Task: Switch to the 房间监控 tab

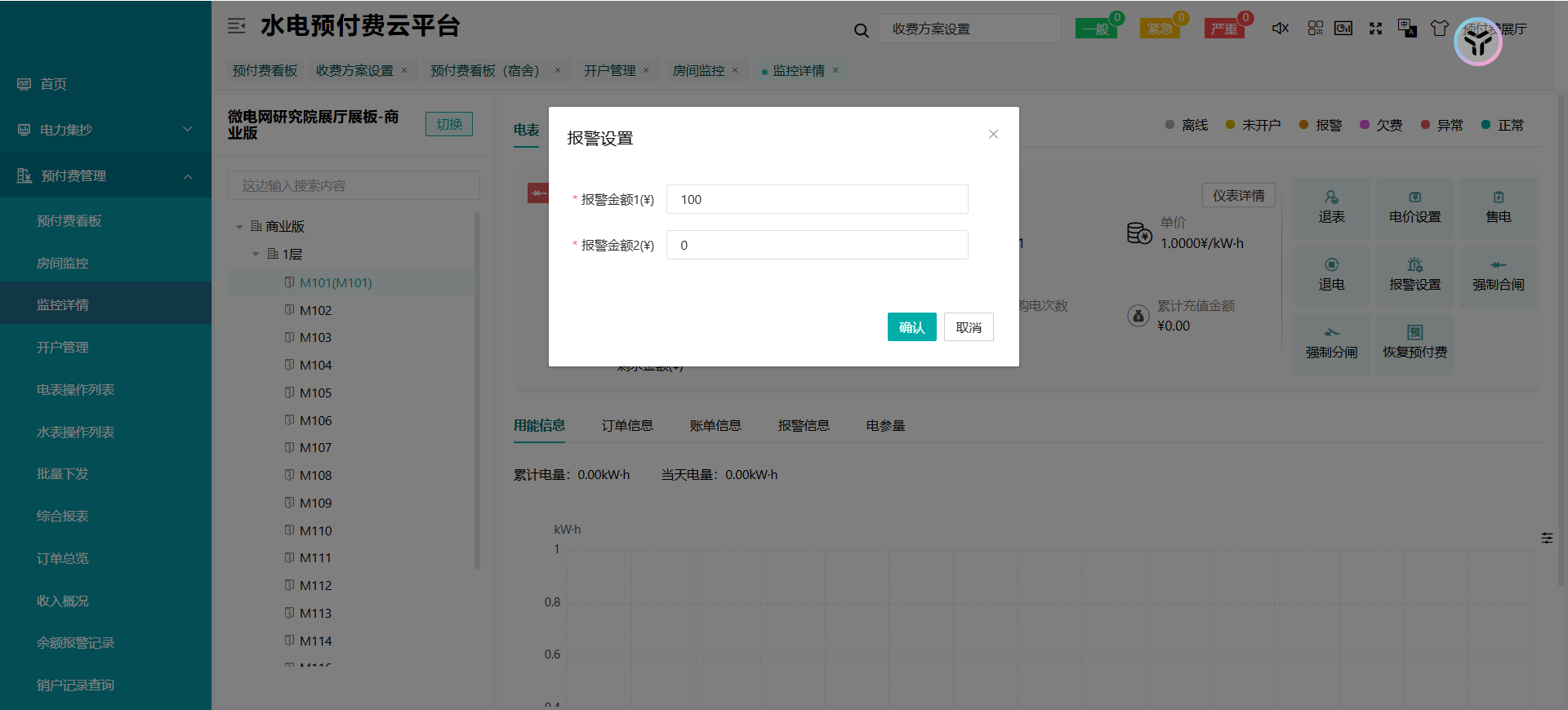Action: [x=698, y=71]
